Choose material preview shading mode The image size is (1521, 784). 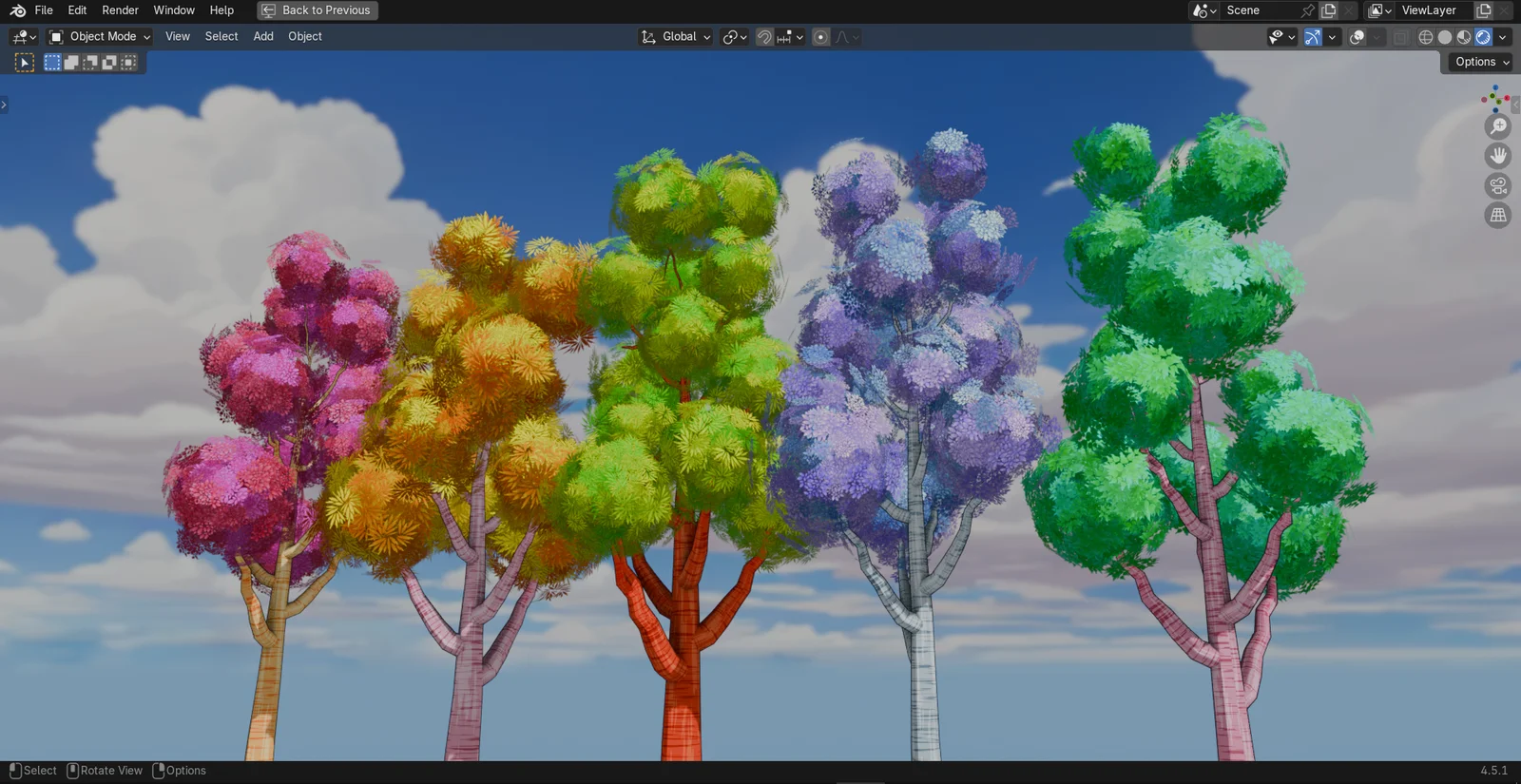pos(1464,37)
